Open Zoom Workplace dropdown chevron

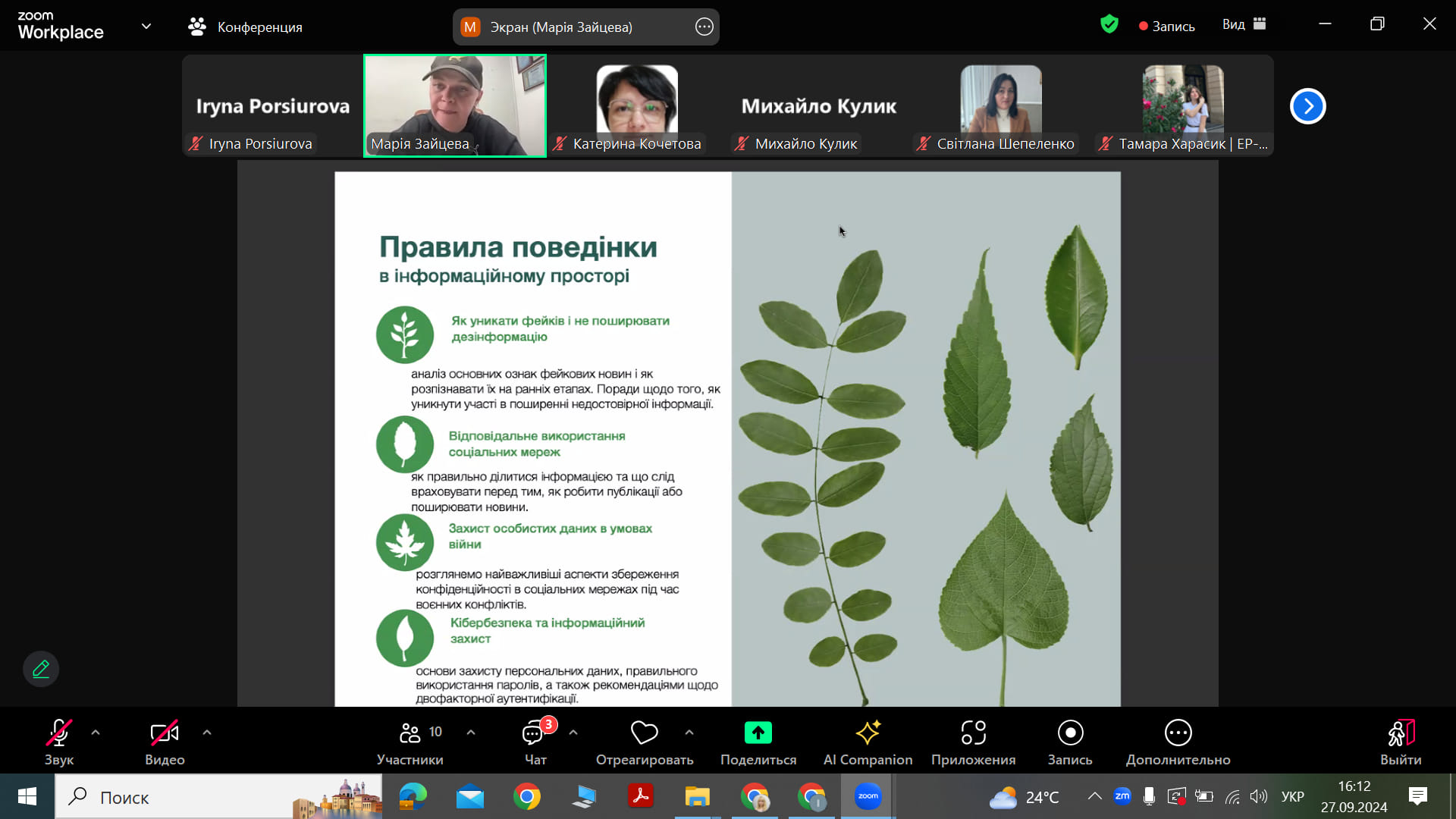point(146,27)
